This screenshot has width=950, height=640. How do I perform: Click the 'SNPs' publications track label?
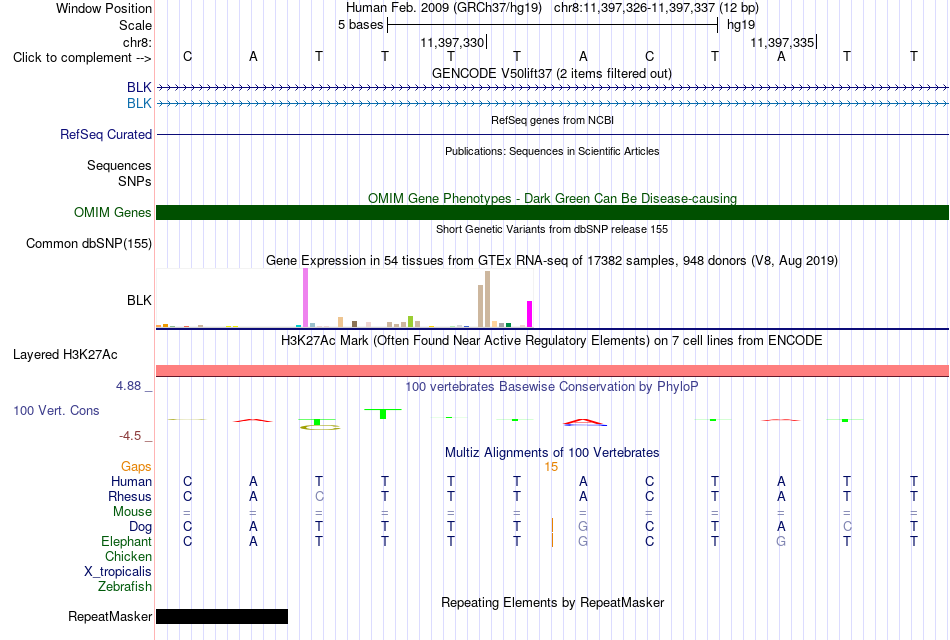click(135, 181)
